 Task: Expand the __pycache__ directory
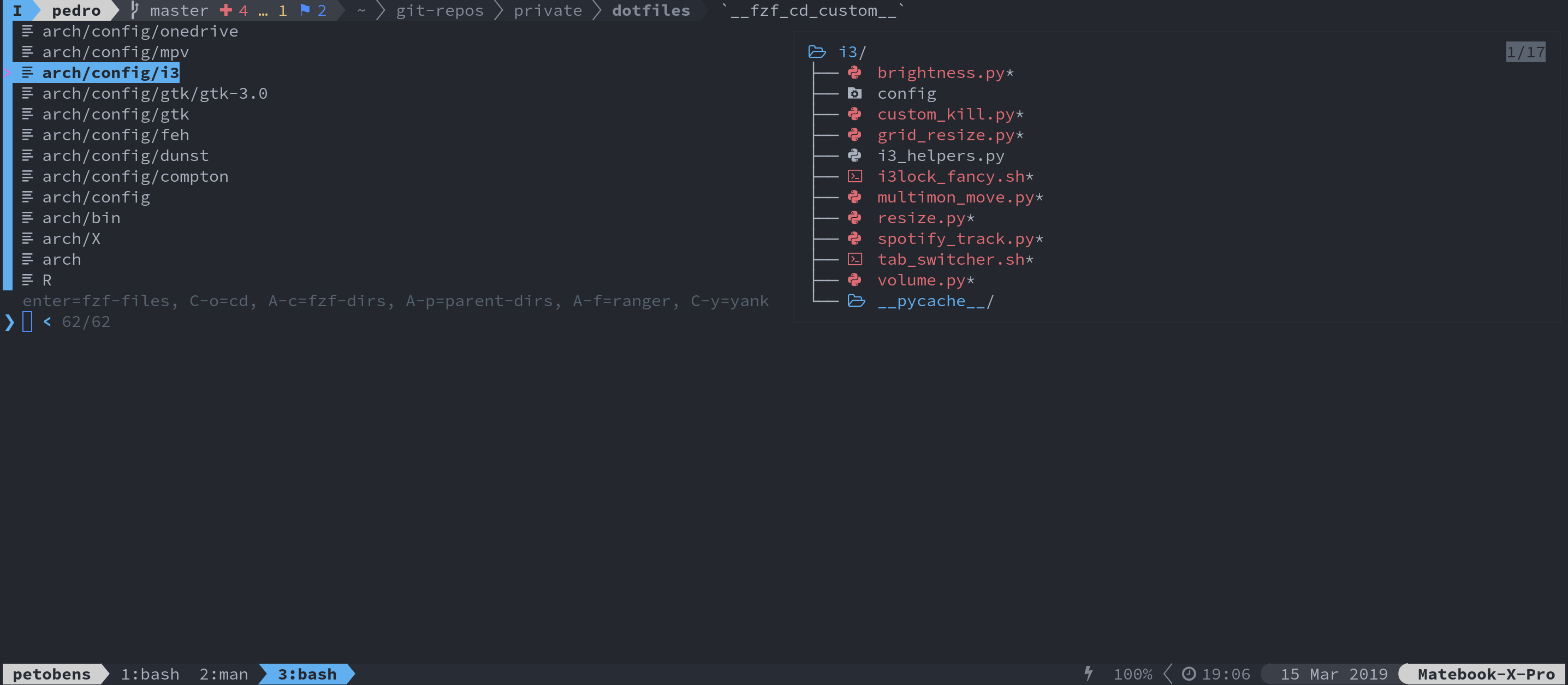point(856,301)
